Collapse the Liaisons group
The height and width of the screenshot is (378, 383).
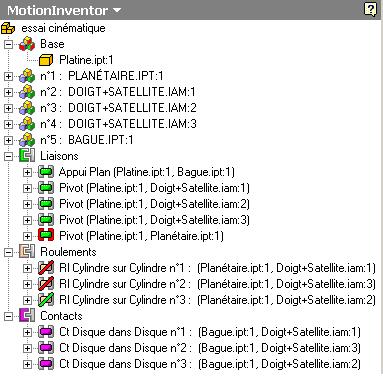pyautogui.click(x=8, y=156)
